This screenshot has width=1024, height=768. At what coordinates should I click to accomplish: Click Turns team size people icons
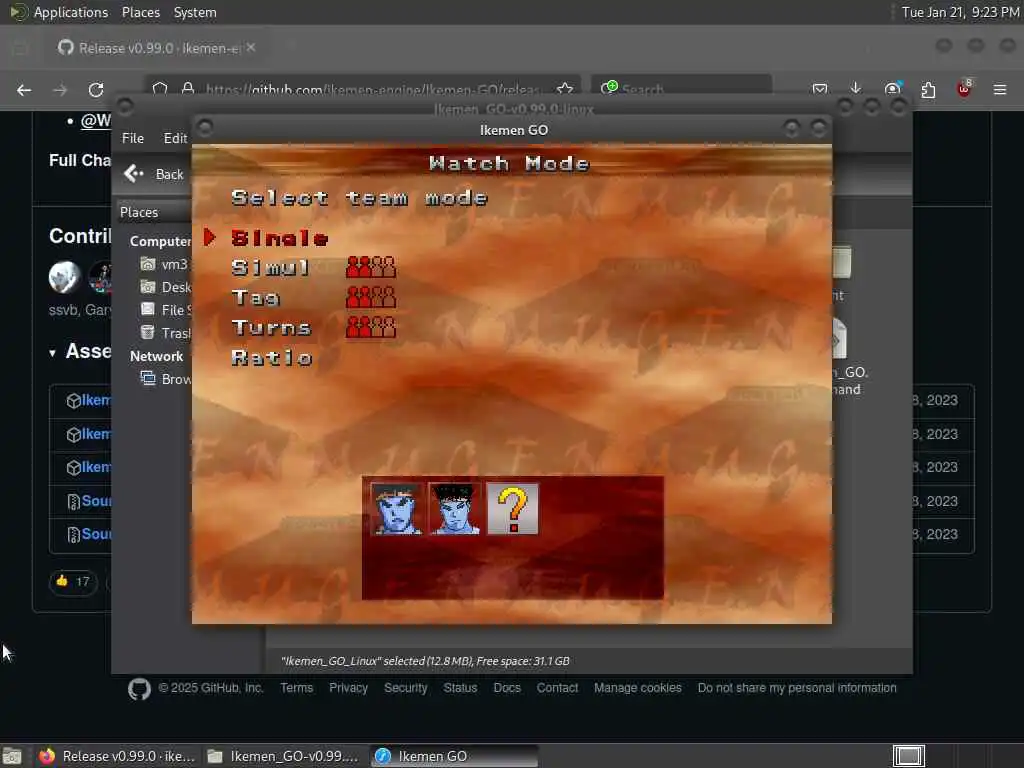point(371,327)
